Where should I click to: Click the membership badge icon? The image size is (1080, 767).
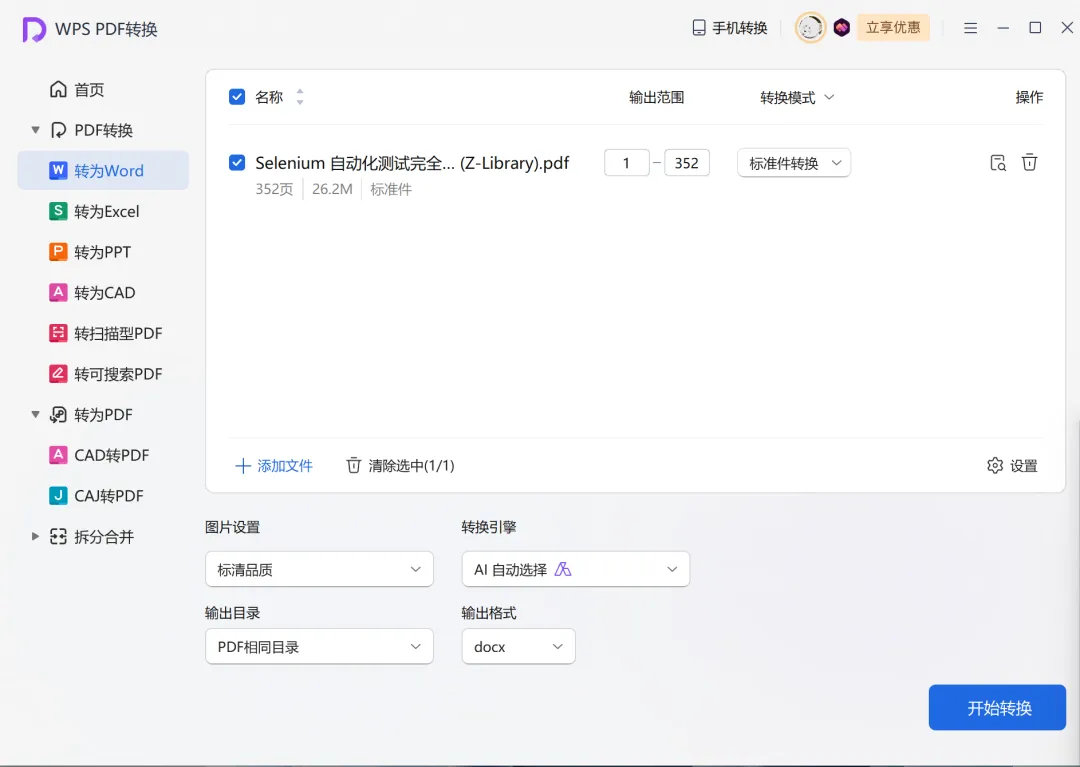coord(842,28)
